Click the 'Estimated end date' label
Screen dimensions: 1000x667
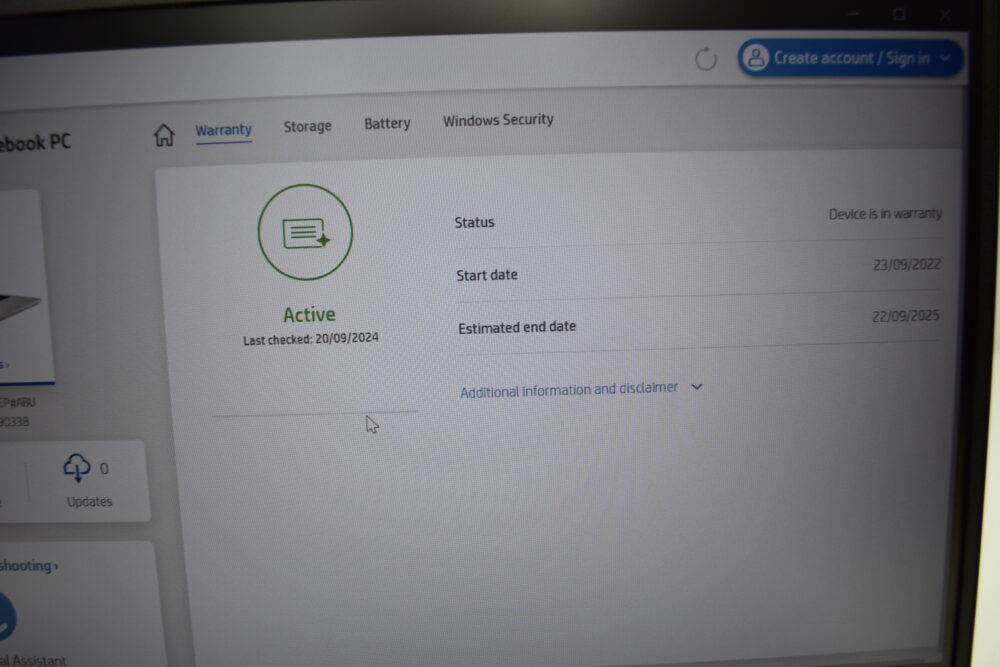point(517,327)
